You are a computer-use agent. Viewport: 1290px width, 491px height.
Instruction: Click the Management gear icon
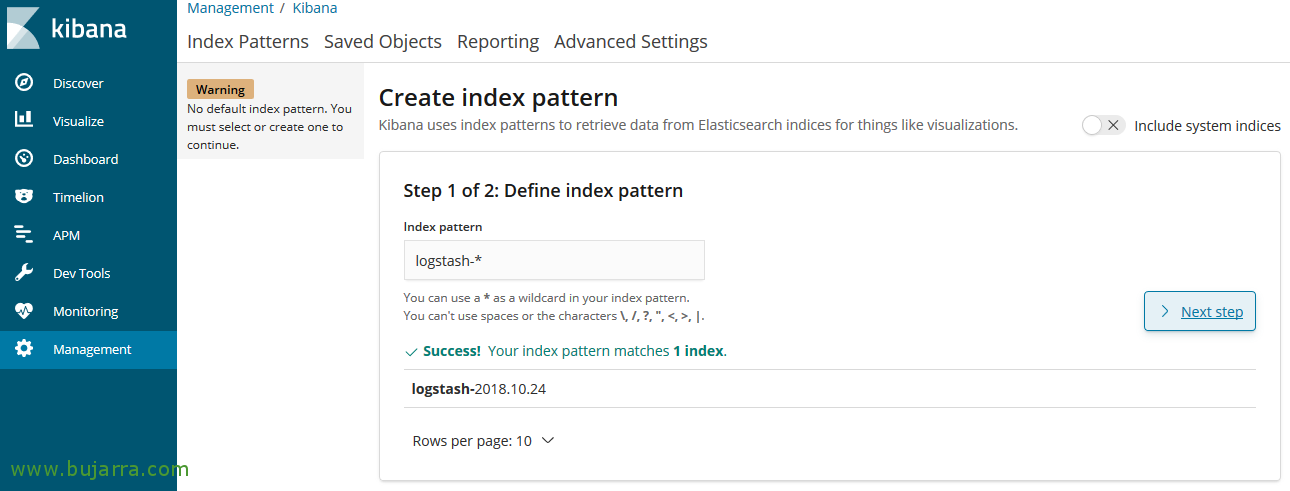(24, 349)
